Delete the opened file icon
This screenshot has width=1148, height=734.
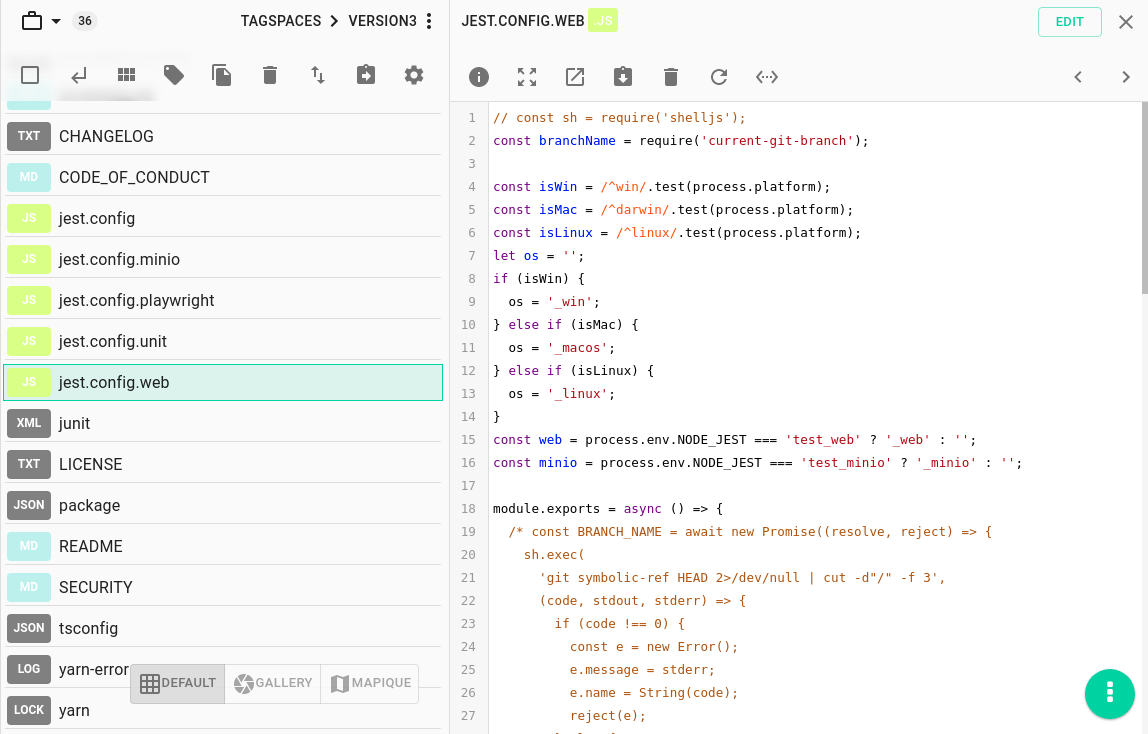[671, 77]
